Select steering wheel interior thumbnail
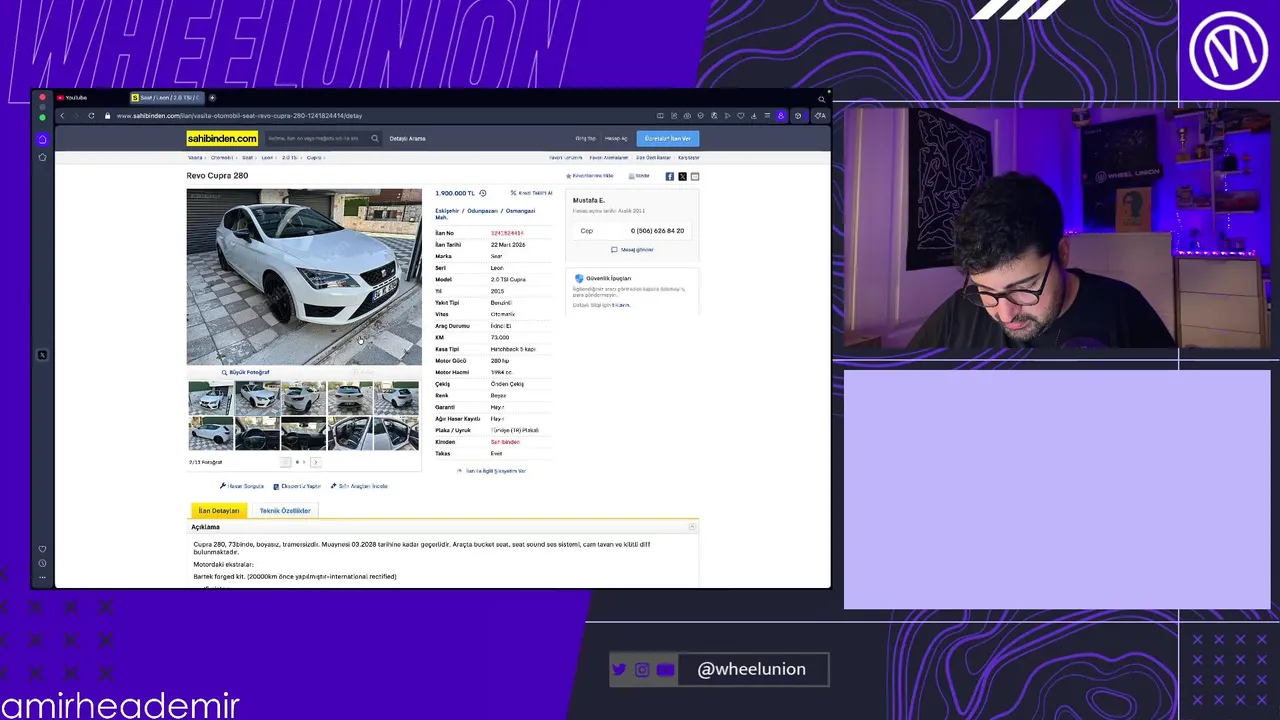This screenshot has width=1280, height=720. tap(257, 434)
